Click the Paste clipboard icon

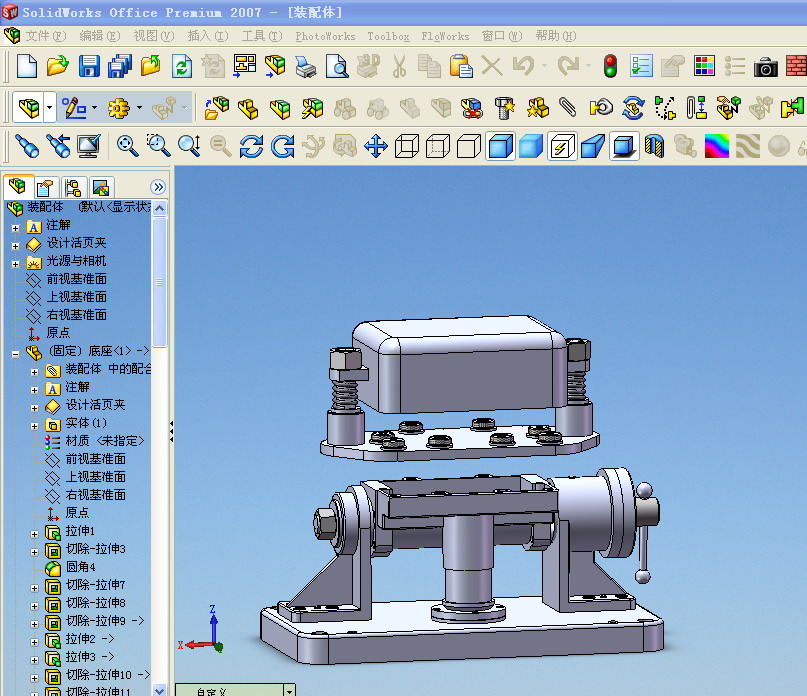[x=461, y=66]
